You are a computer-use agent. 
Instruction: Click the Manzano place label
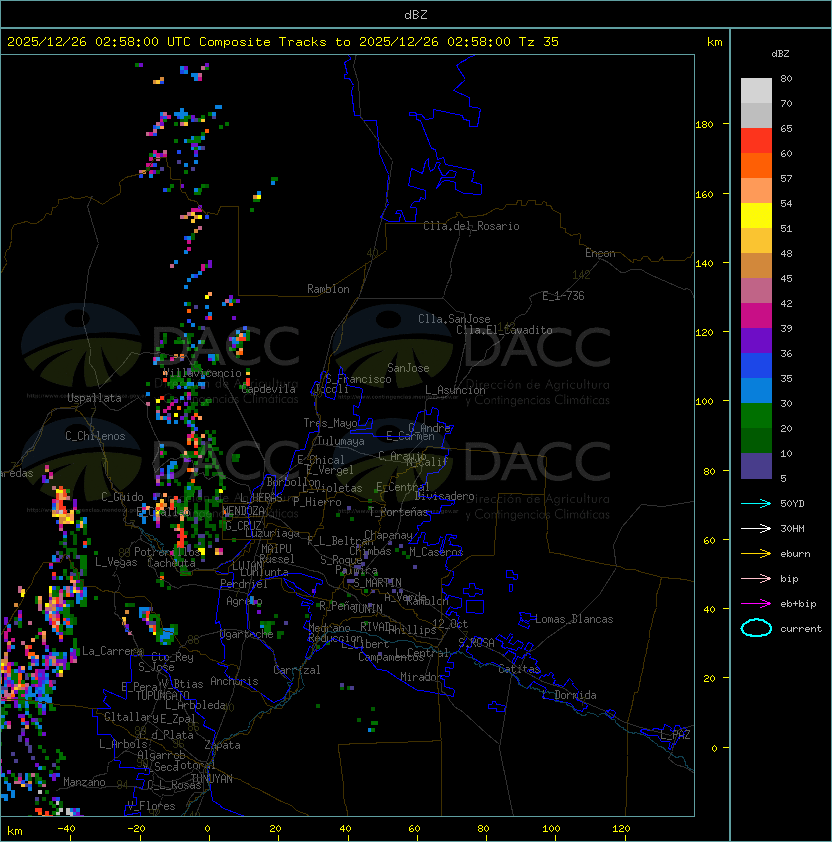pos(84,782)
